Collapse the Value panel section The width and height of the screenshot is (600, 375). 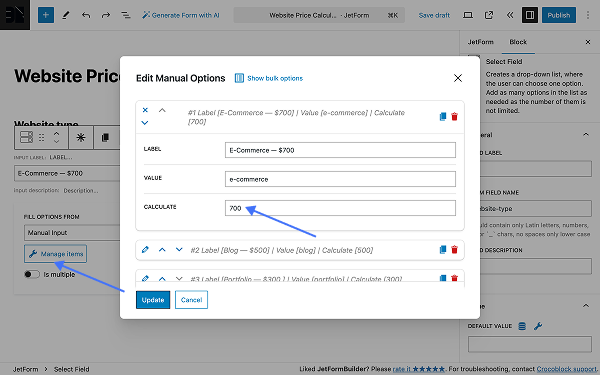(585, 306)
